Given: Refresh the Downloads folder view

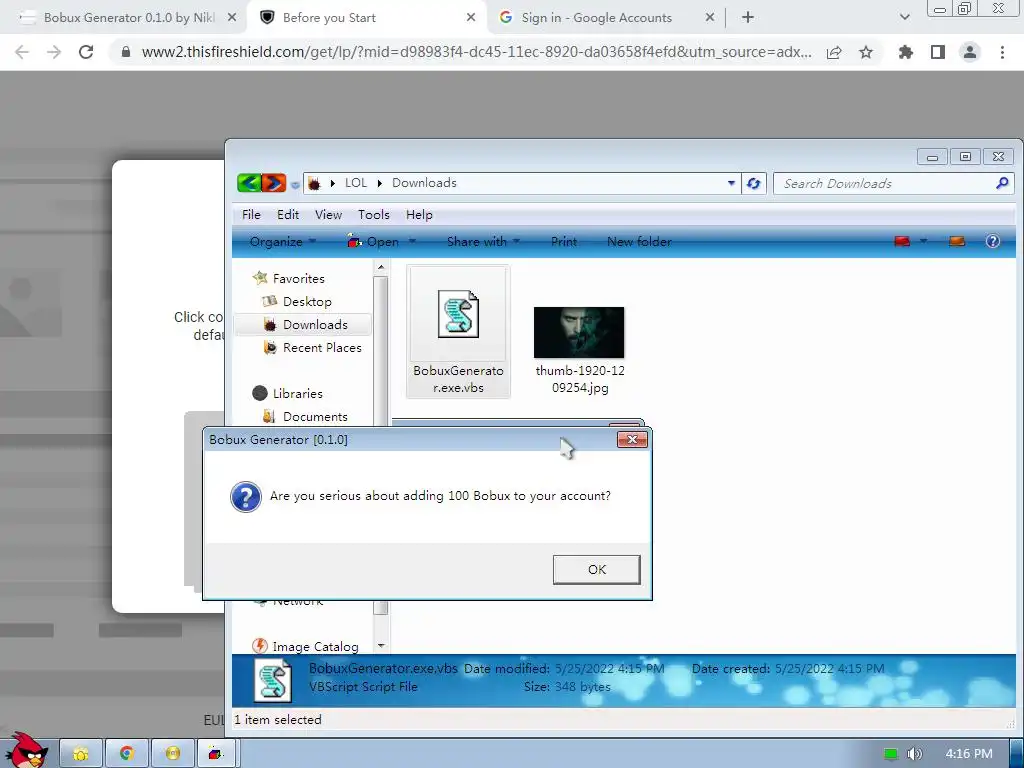Looking at the screenshot, I should (754, 184).
